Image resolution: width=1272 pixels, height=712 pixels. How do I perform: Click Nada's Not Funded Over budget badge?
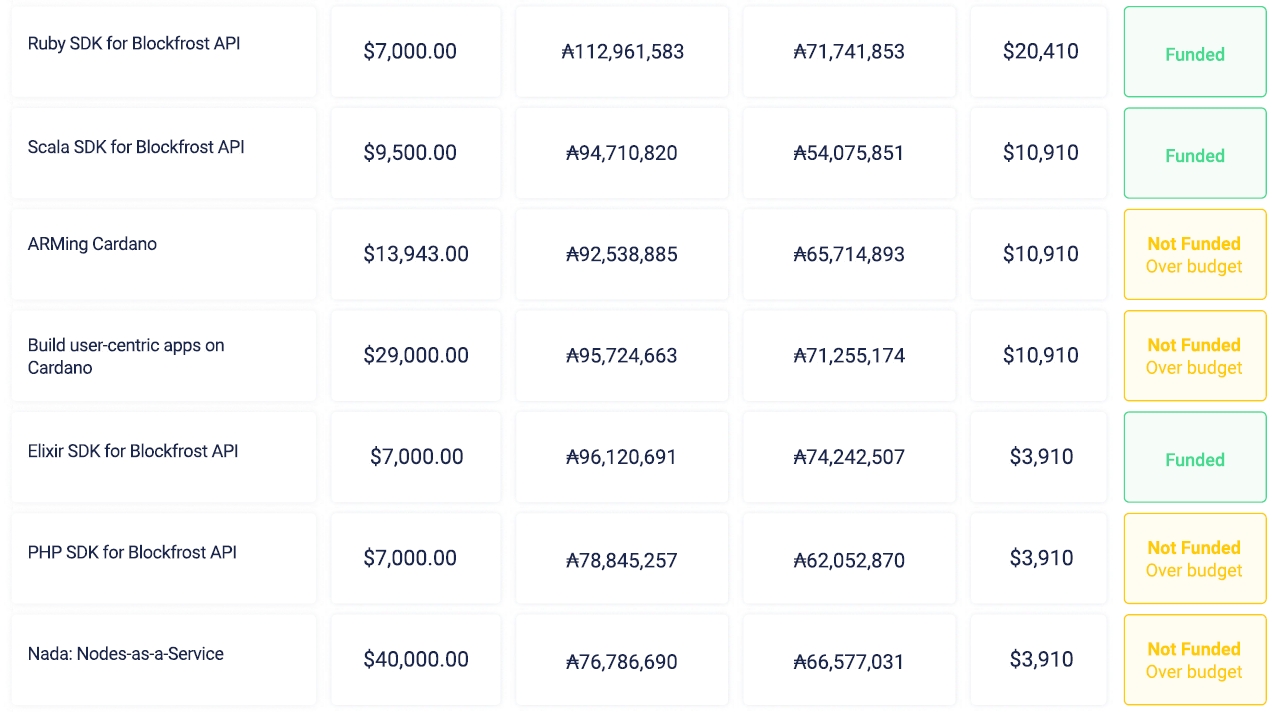[1195, 660]
